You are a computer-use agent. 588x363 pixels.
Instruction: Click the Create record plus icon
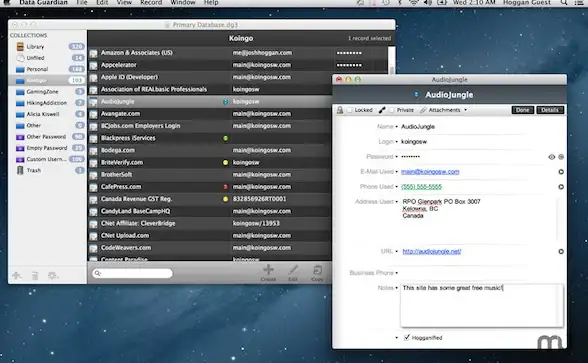(x=268, y=270)
